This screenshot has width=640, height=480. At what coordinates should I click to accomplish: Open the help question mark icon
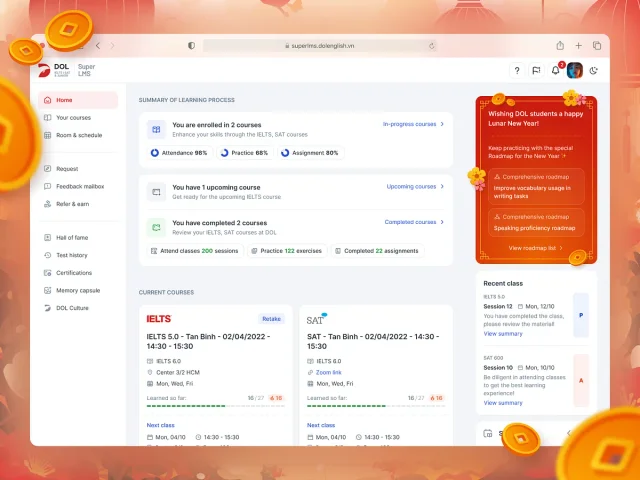click(x=517, y=71)
